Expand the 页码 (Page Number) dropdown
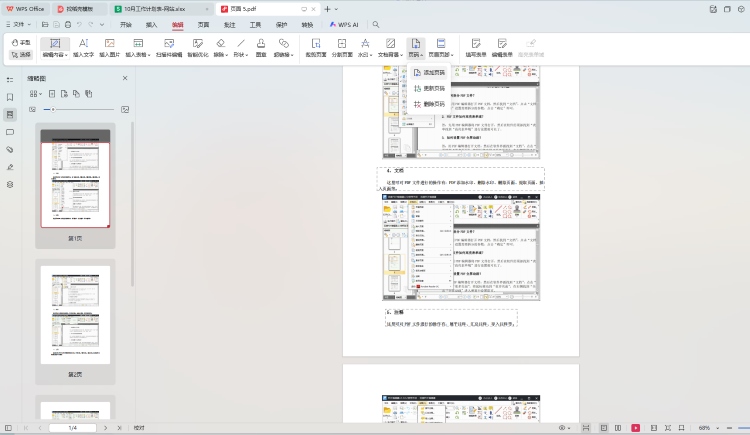Image resolution: width=750 pixels, height=435 pixels. [415, 48]
